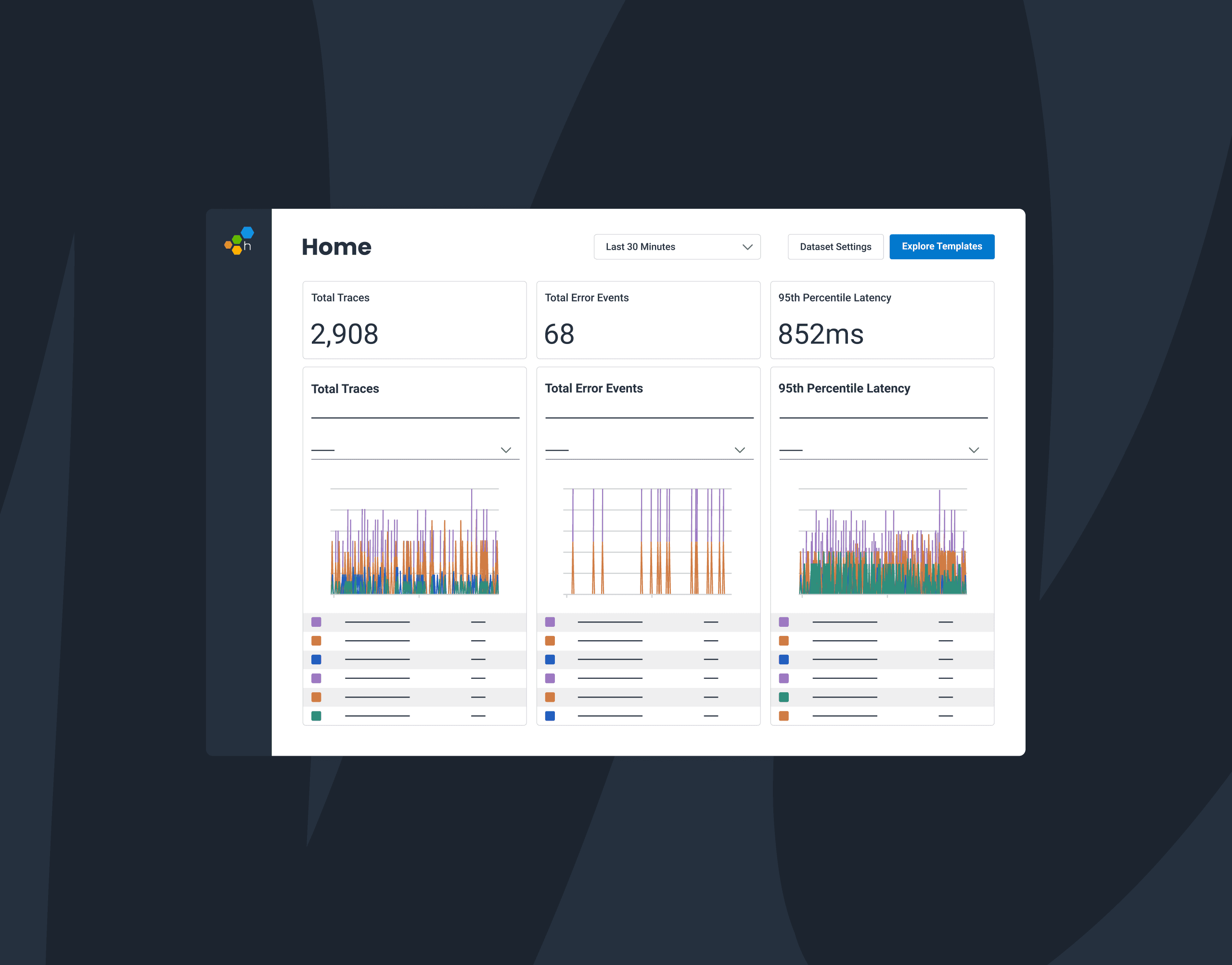Open the Last 30 Minutes time range dropdown

tap(677, 247)
